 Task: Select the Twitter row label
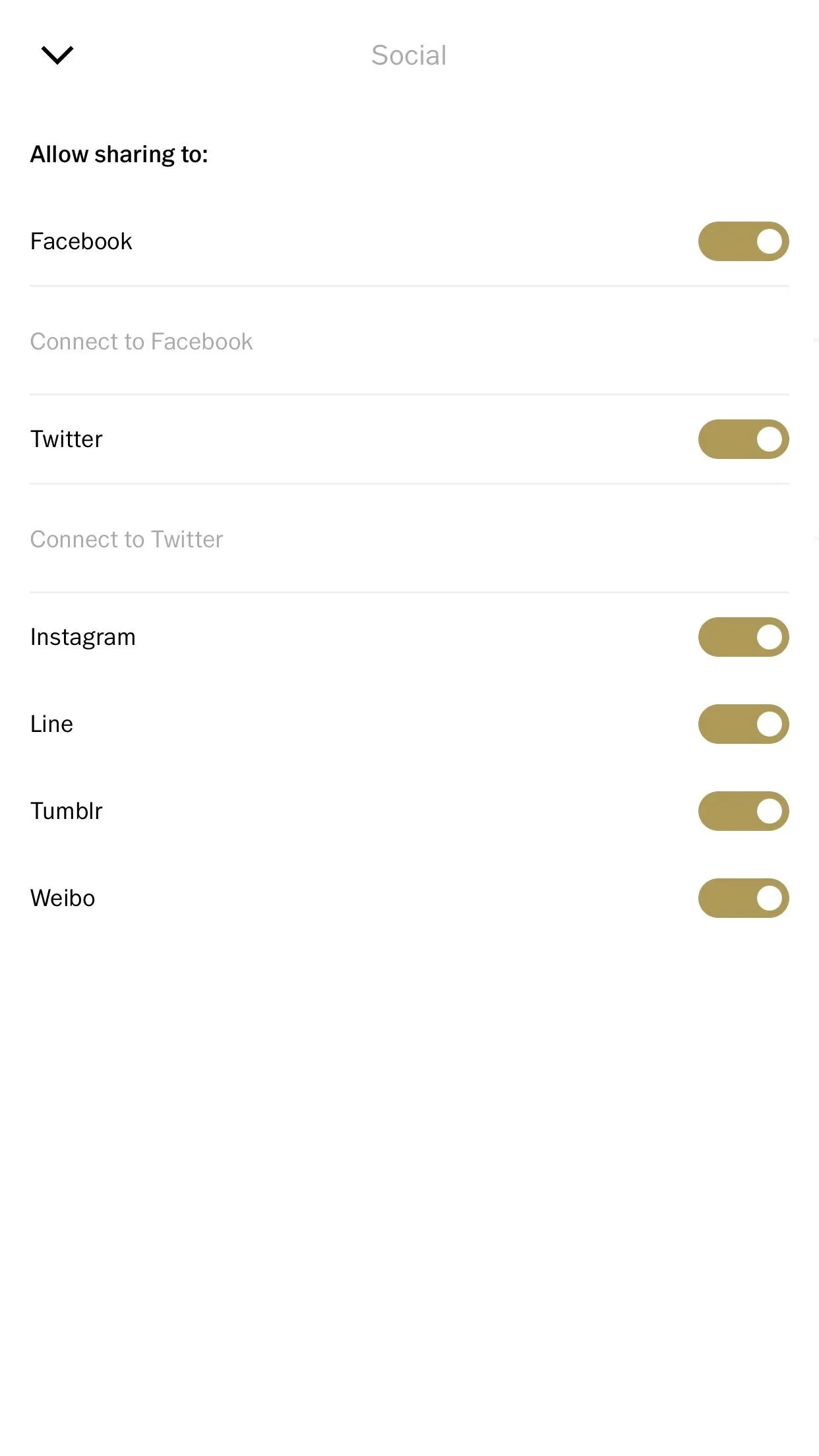click(x=67, y=439)
